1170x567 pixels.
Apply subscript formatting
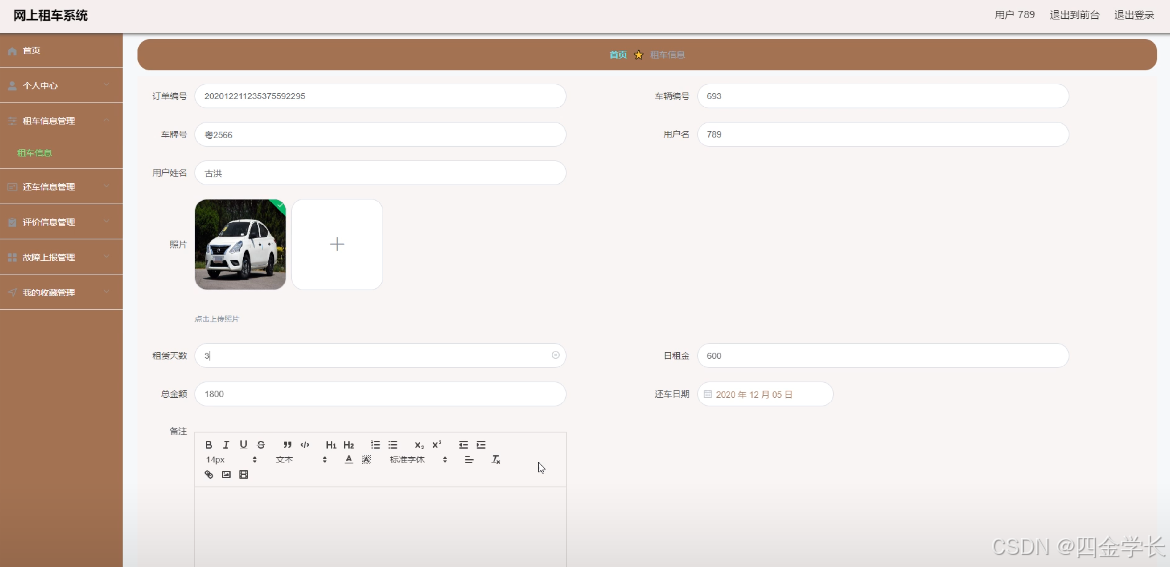[419, 445]
